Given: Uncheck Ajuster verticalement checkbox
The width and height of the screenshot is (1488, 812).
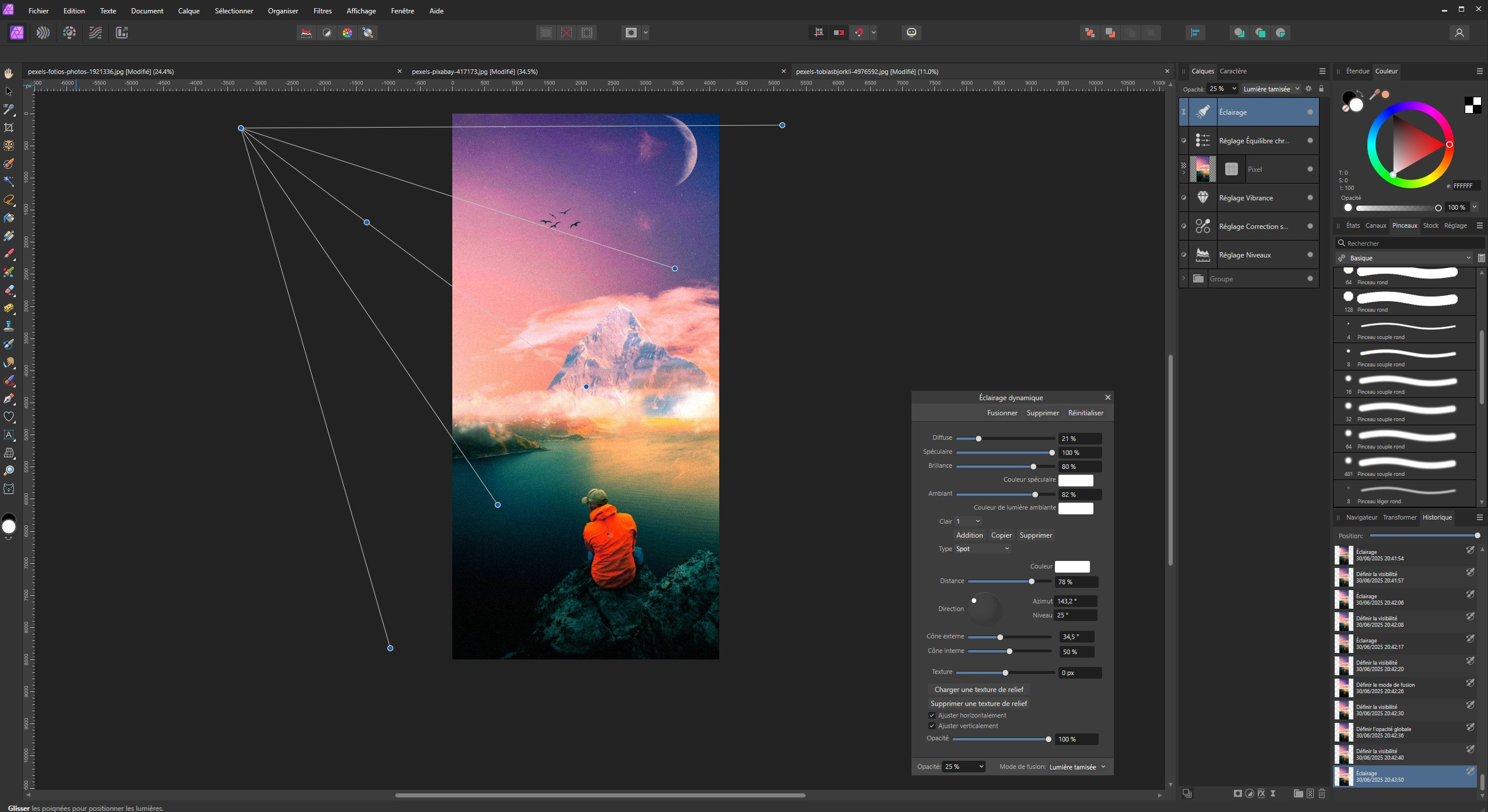Looking at the screenshot, I should [932, 726].
